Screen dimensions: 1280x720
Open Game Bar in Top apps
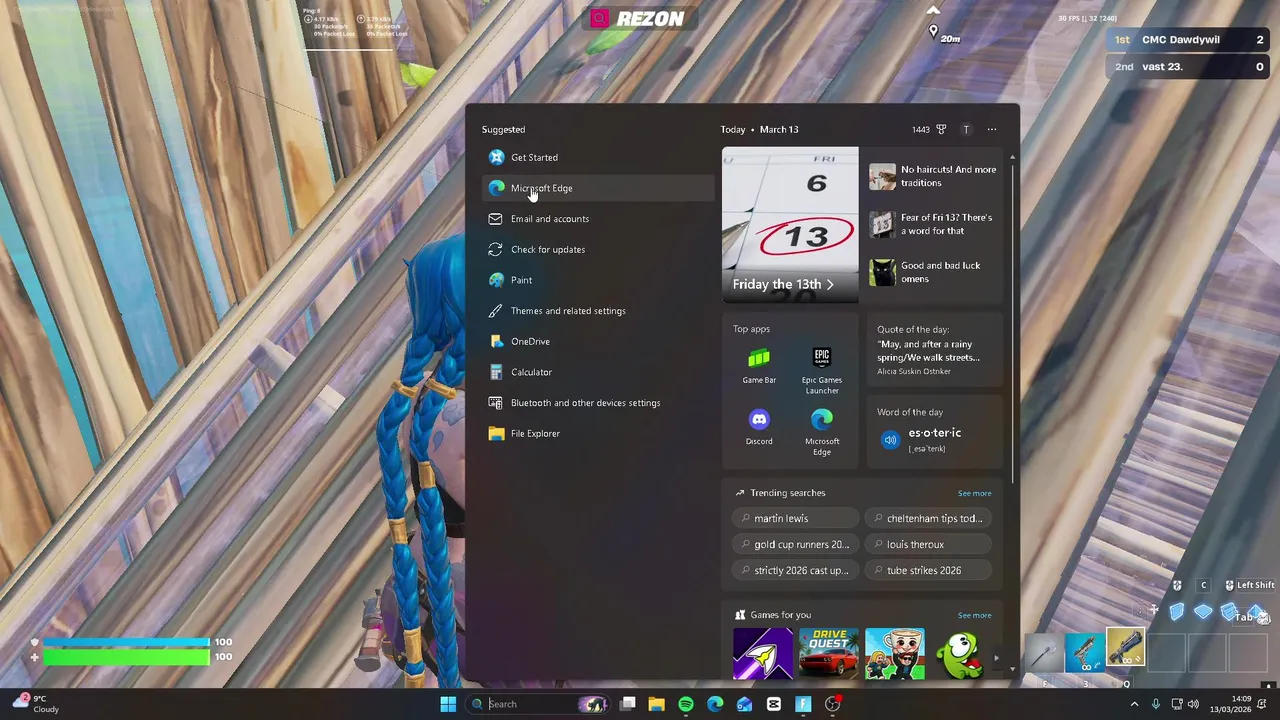(759, 366)
